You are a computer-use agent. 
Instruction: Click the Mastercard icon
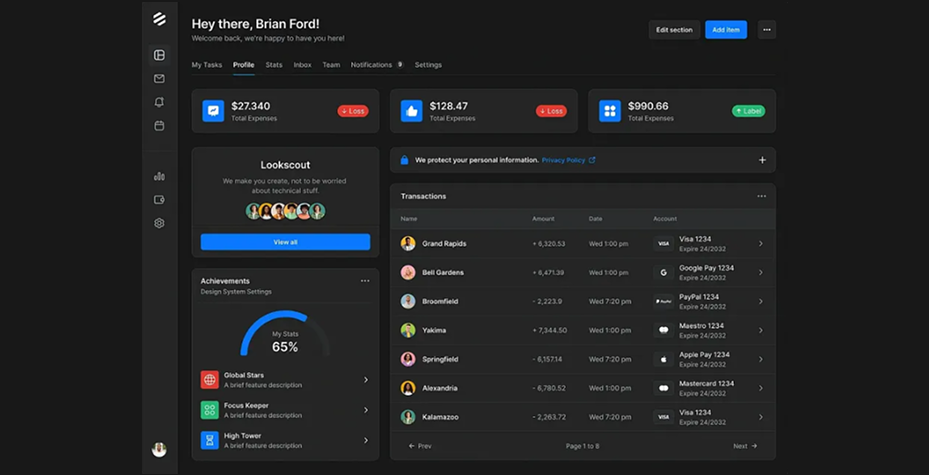pyautogui.click(x=664, y=389)
